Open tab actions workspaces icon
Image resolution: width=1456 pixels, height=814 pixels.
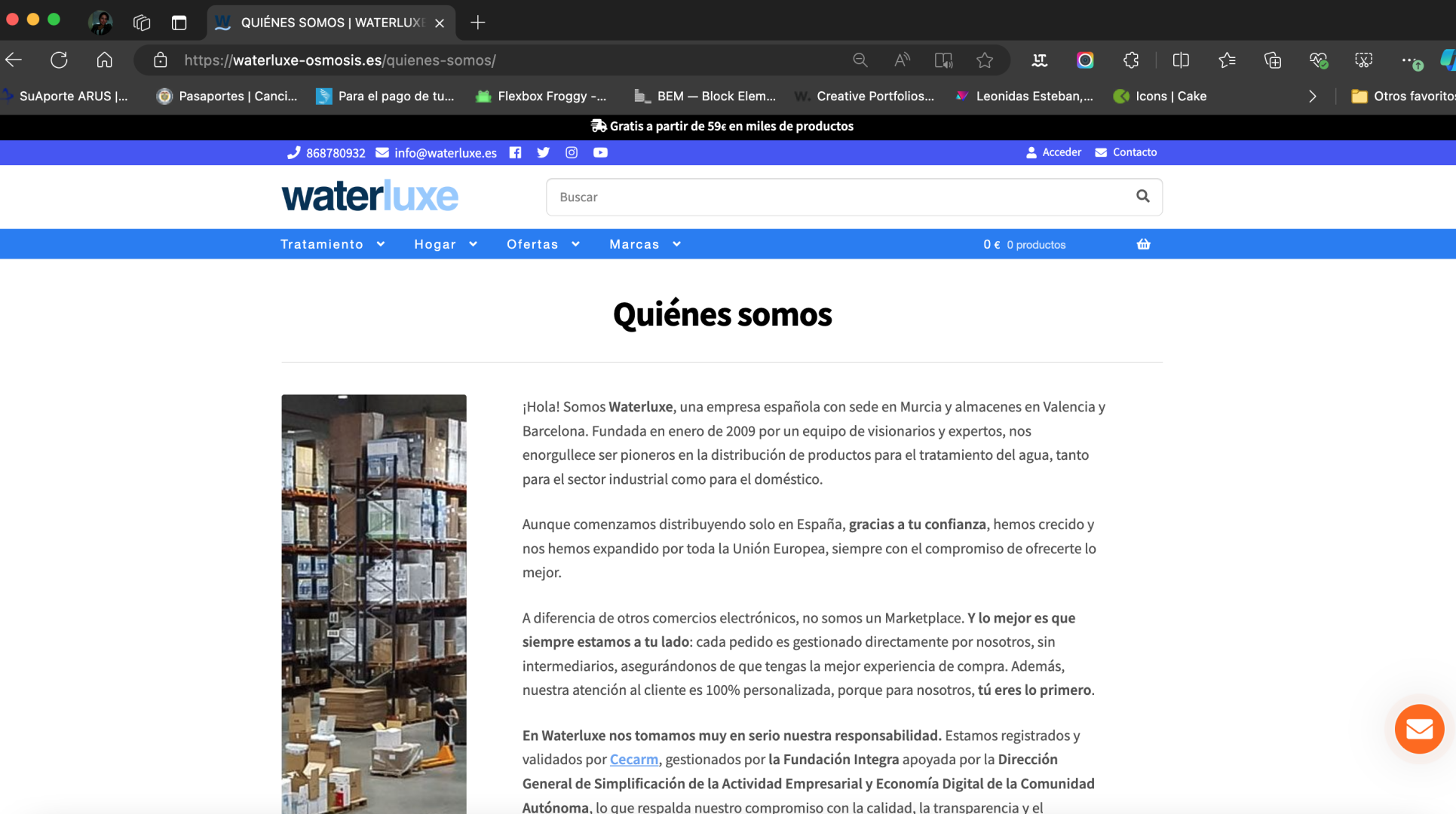(142, 23)
